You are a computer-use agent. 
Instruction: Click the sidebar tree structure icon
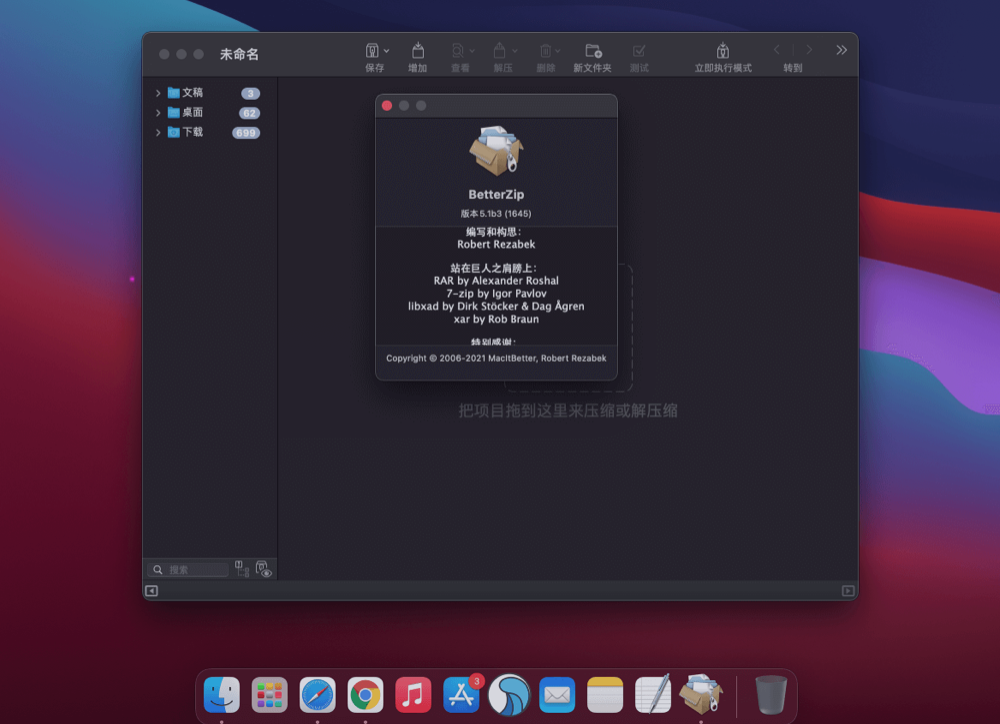click(x=242, y=569)
